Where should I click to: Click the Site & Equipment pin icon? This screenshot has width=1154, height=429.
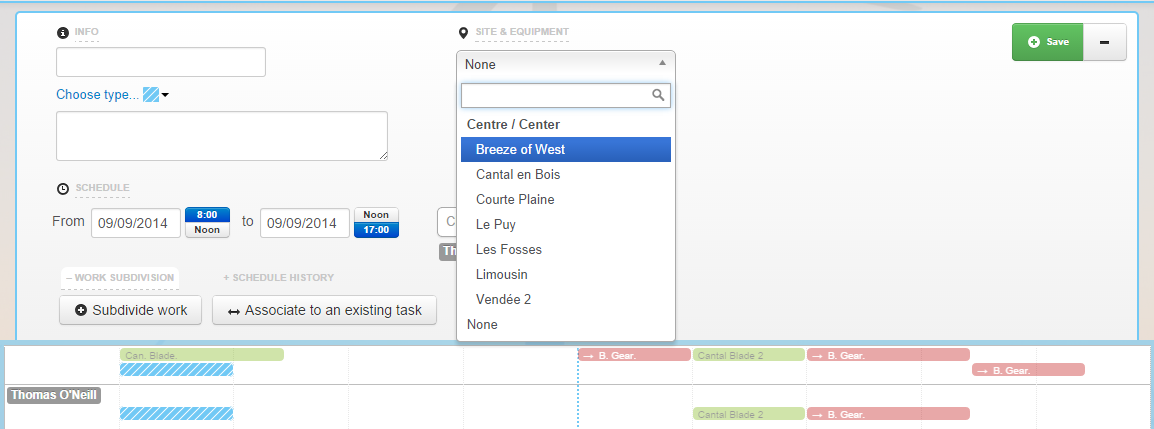click(x=463, y=33)
